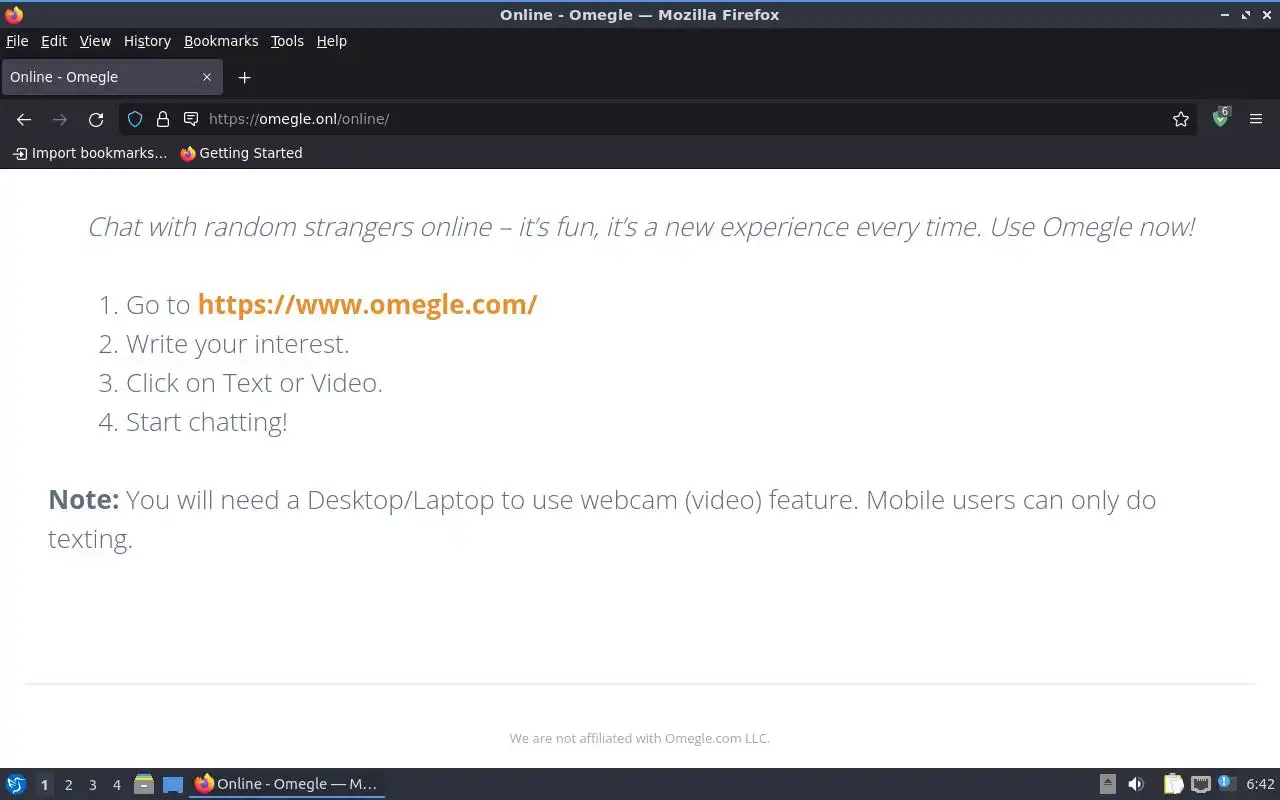Open the removable media eject tray icon
The image size is (1280, 800).
coord(1107,784)
